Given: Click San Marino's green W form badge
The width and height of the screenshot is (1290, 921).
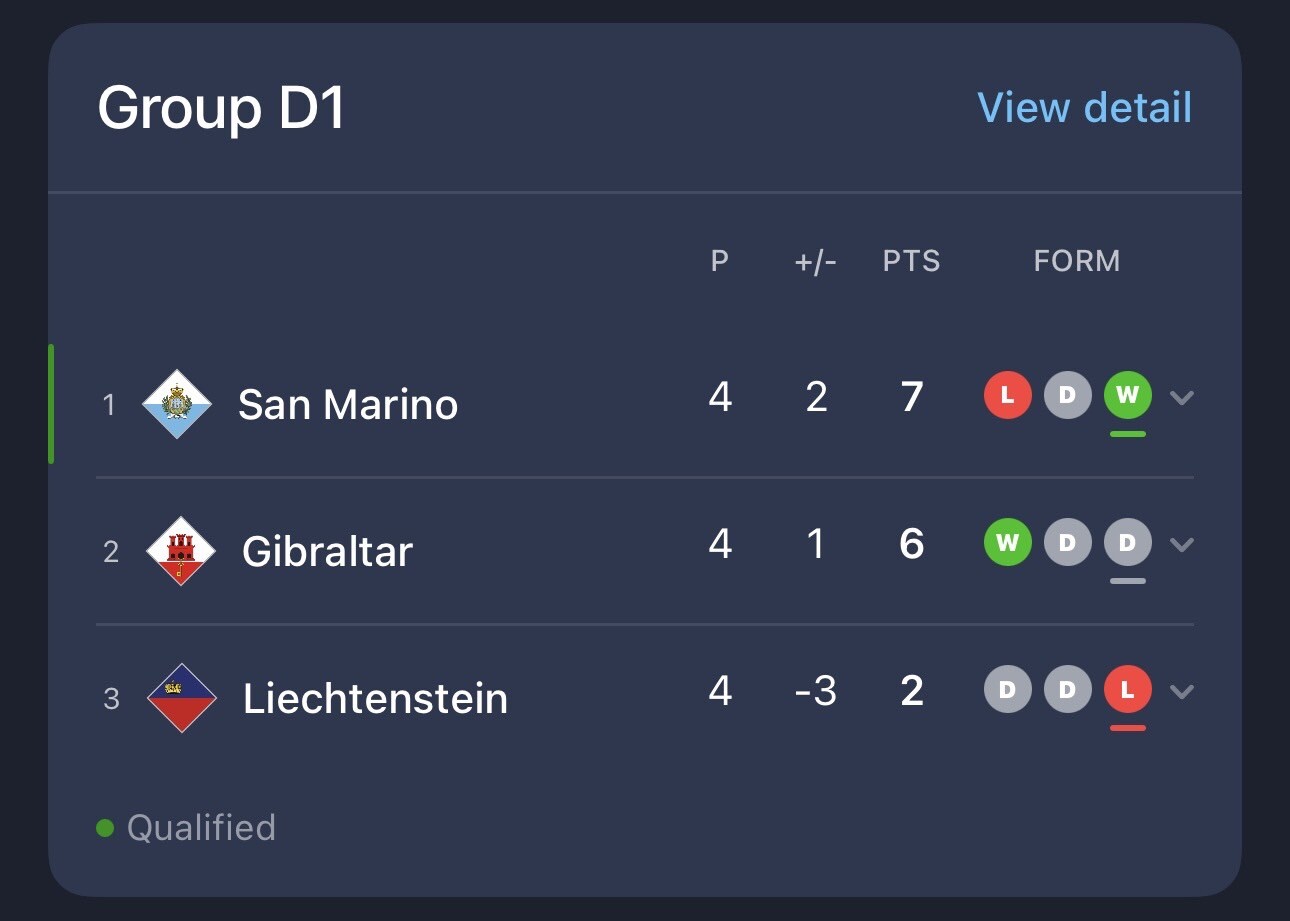Looking at the screenshot, I should pos(1128,395).
